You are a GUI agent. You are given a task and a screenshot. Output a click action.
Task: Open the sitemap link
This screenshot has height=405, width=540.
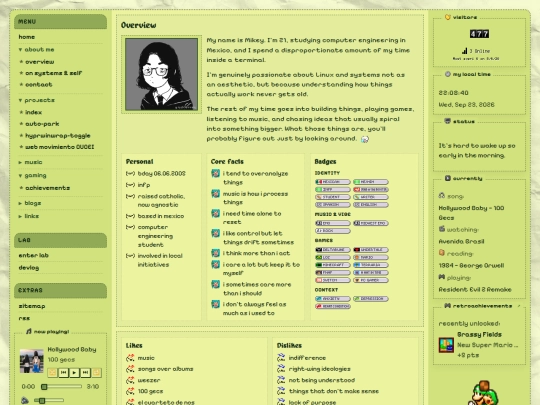tap(32, 306)
